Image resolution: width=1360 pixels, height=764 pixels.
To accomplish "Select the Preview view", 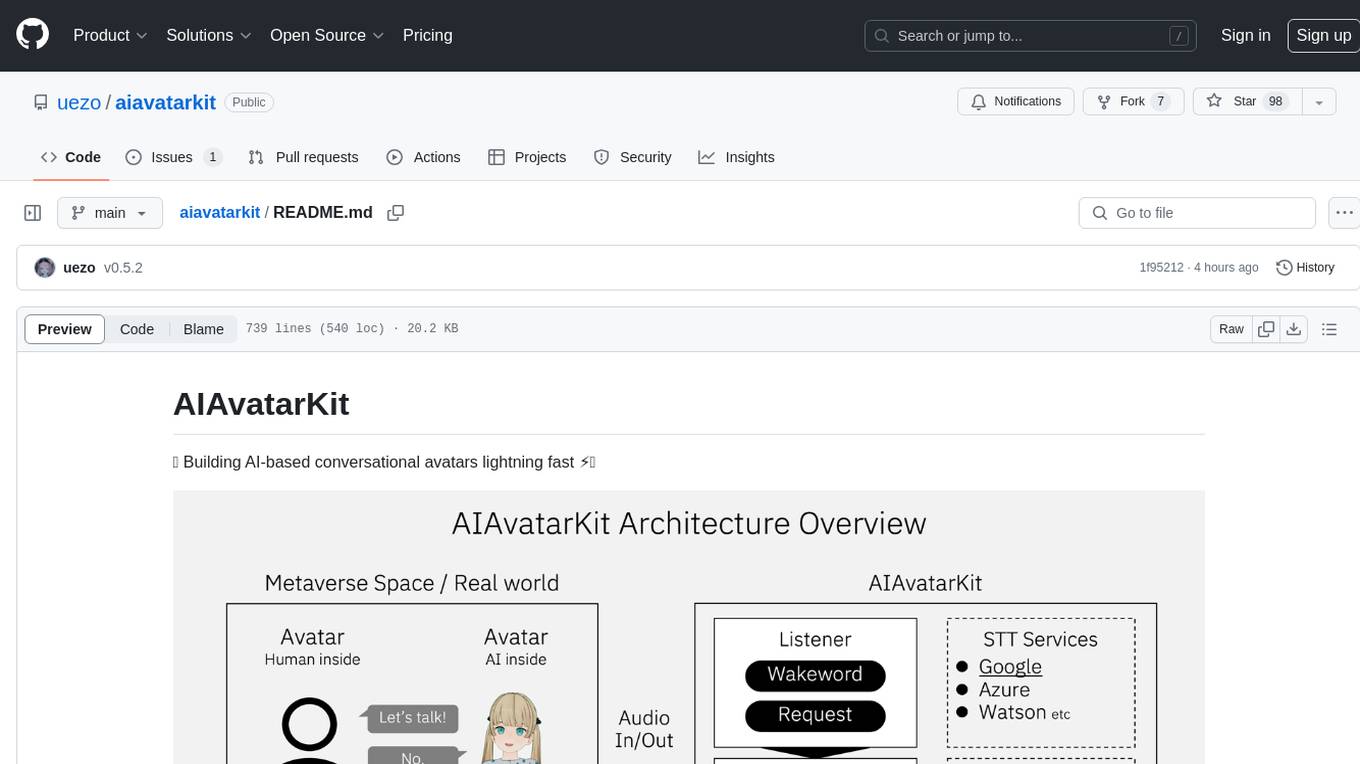I will (x=65, y=329).
